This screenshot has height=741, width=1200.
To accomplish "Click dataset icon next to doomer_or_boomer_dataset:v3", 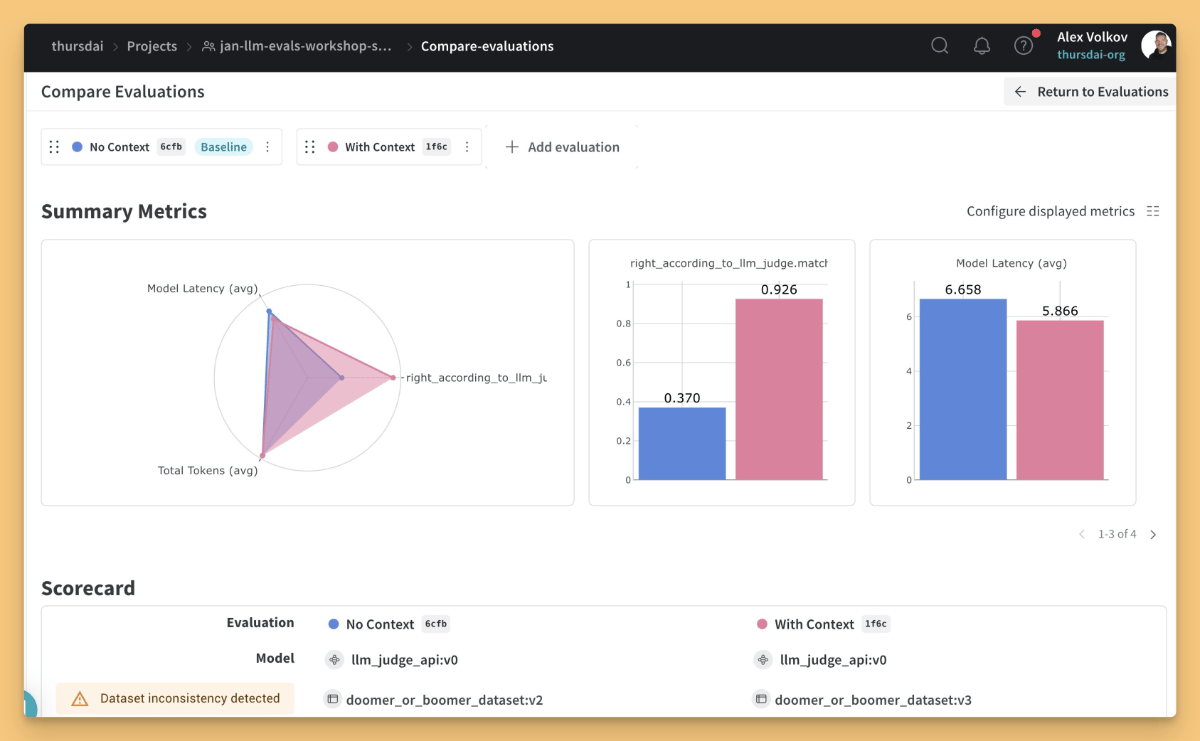I will click(761, 699).
